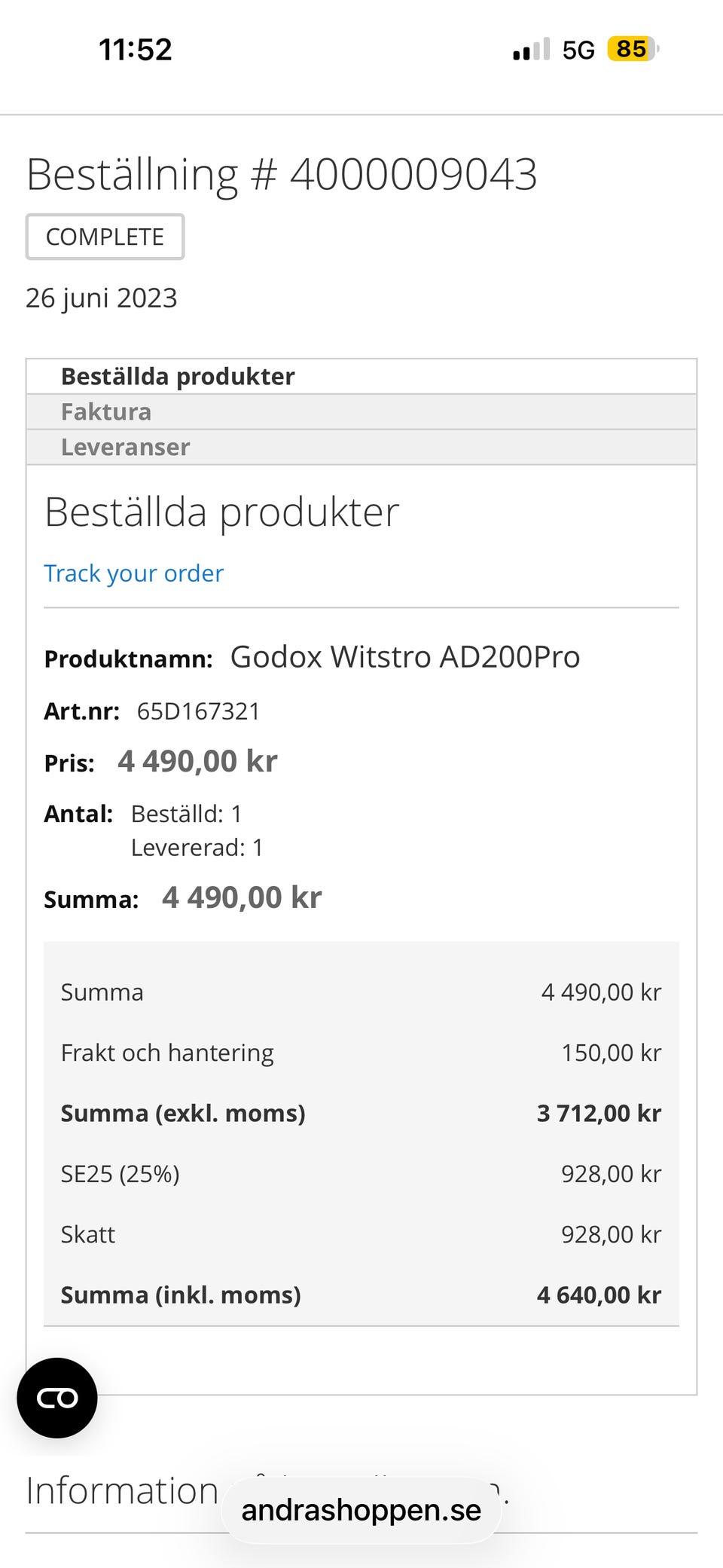Image resolution: width=723 pixels, height=1568 pixels.
Task: Tap the 5G network indicator
Action: [578, 50]
